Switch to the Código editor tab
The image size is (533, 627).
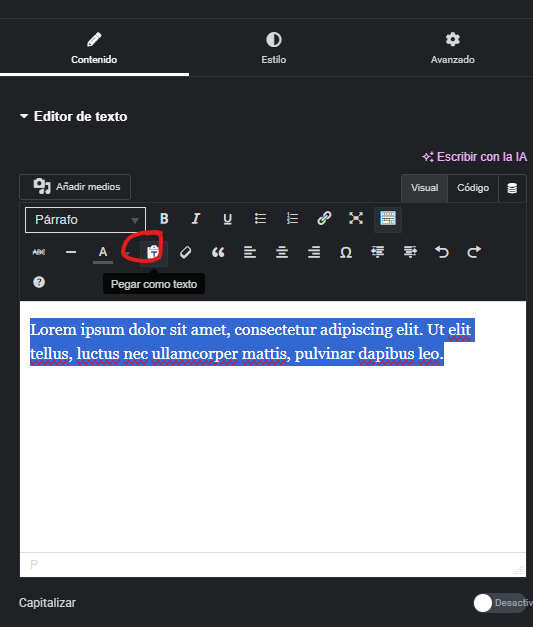pyautogui.click(x=473, y=188)
